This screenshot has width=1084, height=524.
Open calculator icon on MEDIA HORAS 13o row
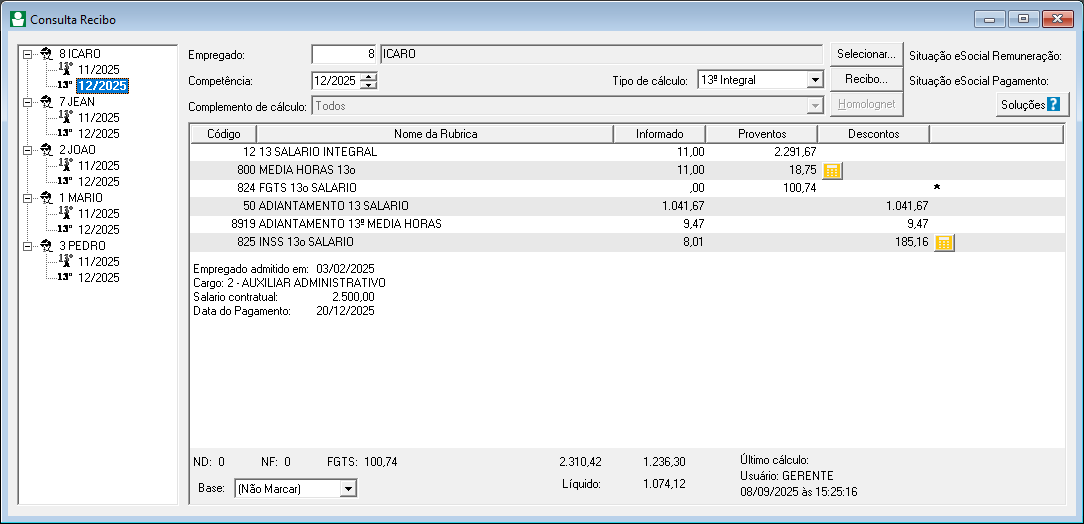point(832,170)
